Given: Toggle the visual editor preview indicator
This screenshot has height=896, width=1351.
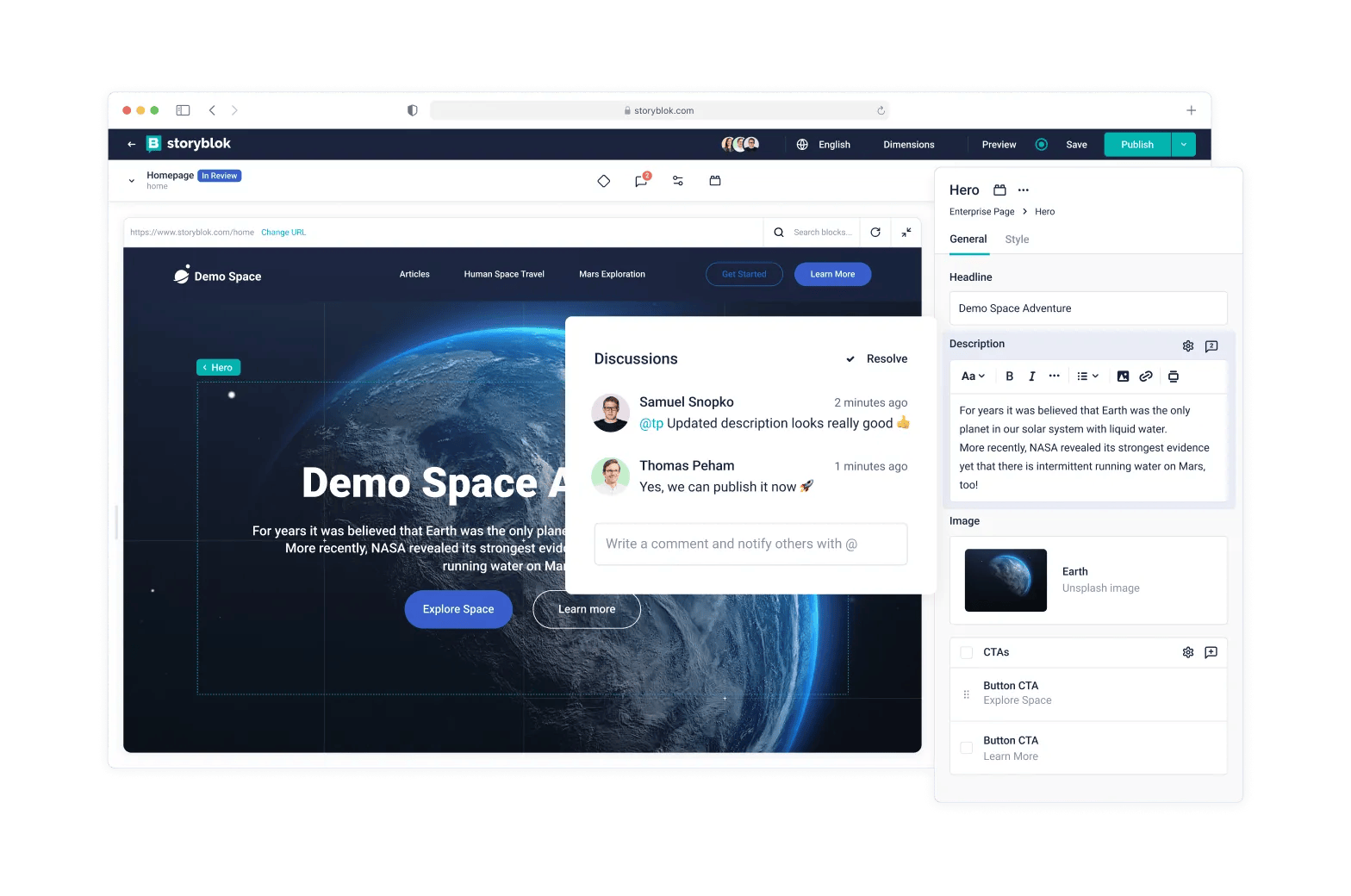Looking at the screenshot, I should pyautogui.click(x=1041, y=145).
